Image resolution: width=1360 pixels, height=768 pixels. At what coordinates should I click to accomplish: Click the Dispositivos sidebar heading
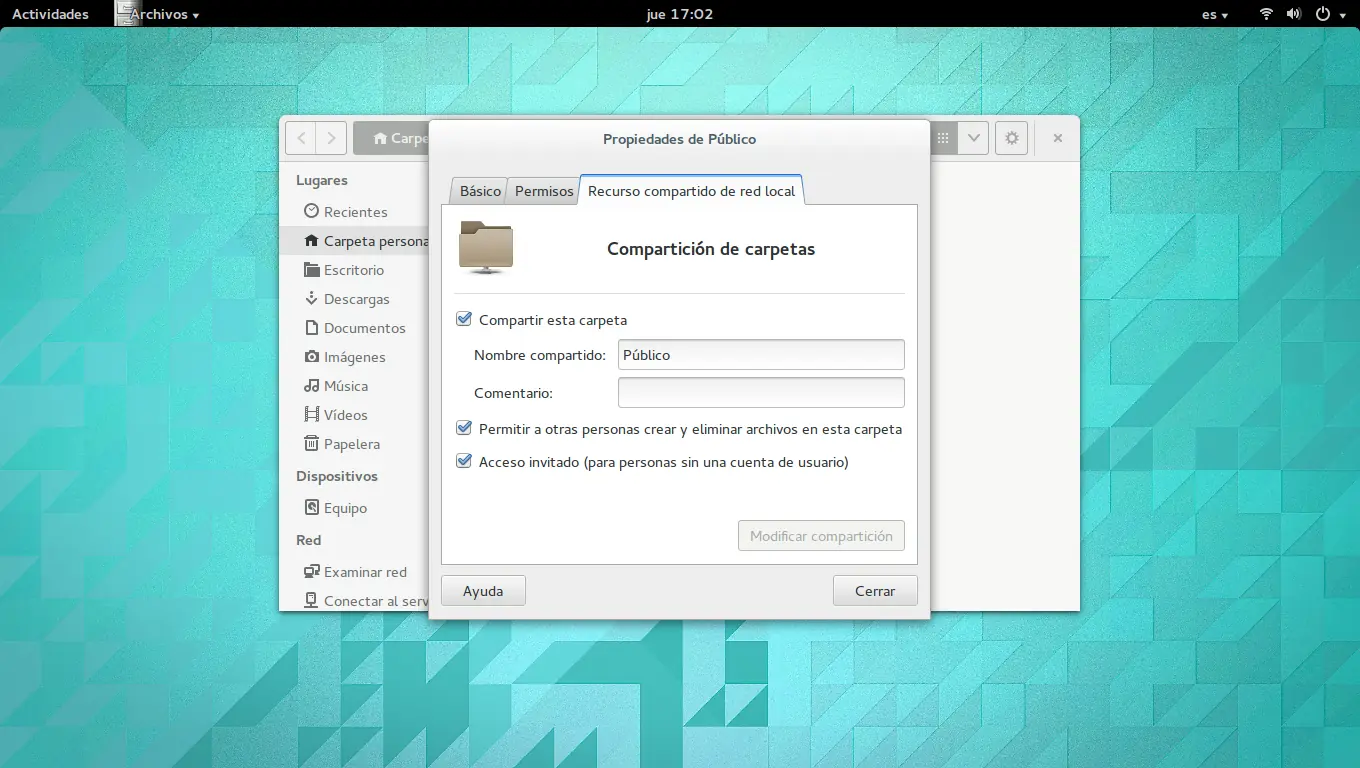click(337, 476)
